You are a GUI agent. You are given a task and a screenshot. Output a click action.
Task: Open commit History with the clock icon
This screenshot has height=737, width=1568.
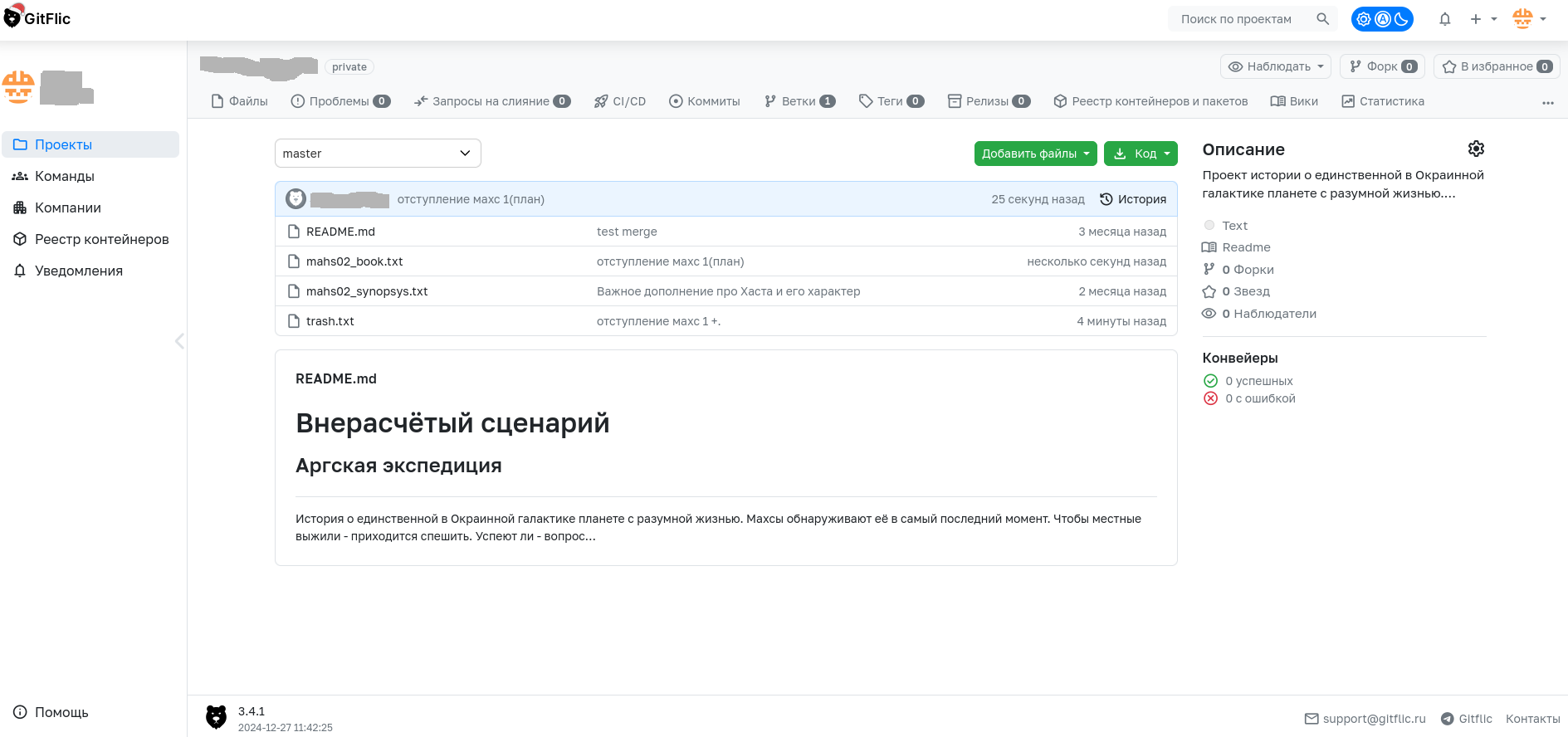point(1133,199)
